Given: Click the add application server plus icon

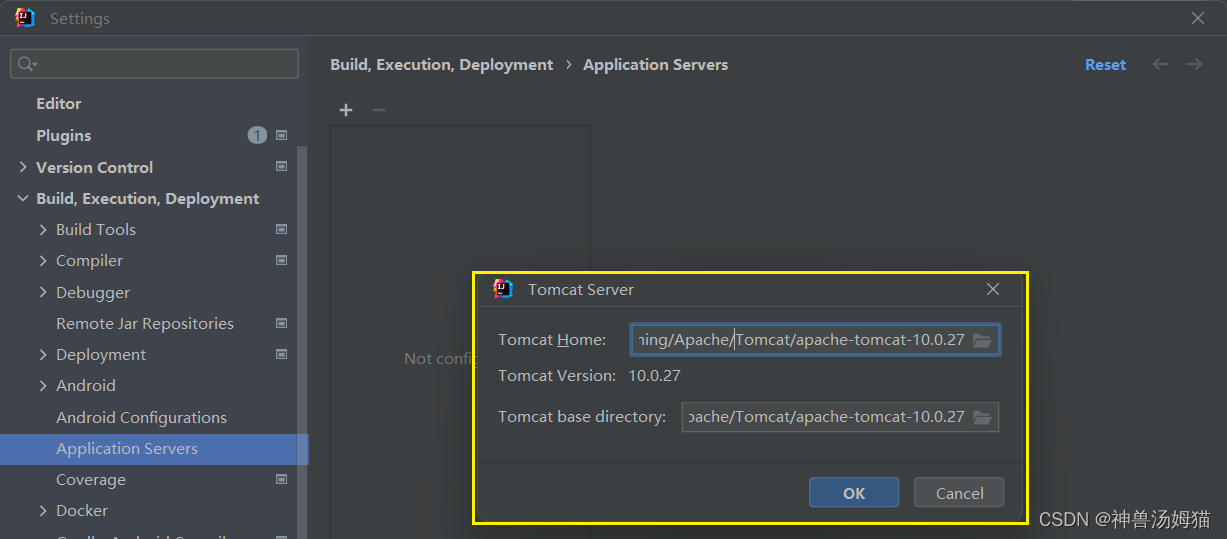Looking at the screenshot, I should 346,110.
